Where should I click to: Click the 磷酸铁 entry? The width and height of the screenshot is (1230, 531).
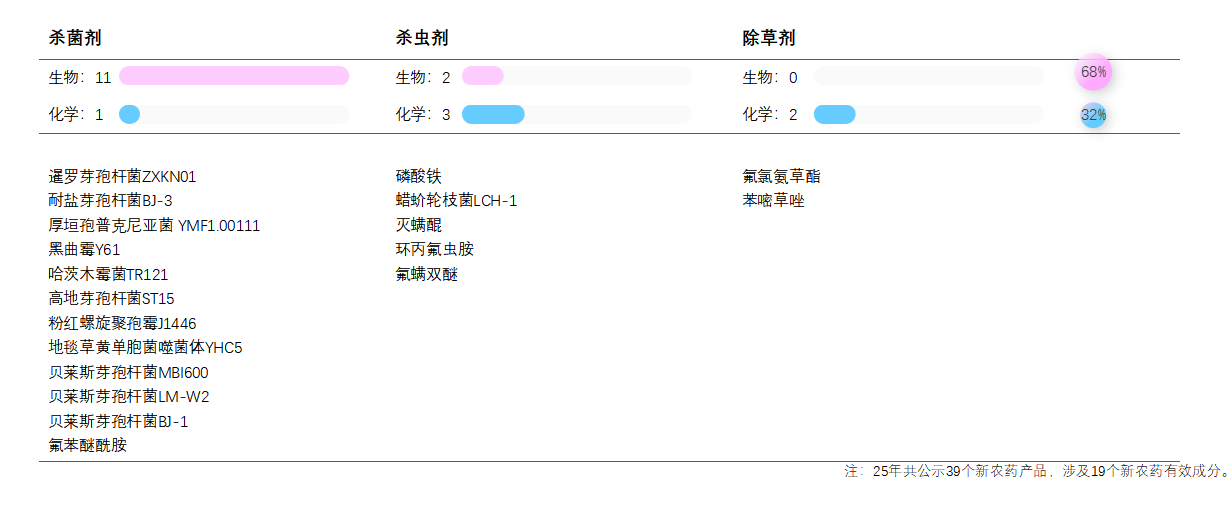coord(418,177)
